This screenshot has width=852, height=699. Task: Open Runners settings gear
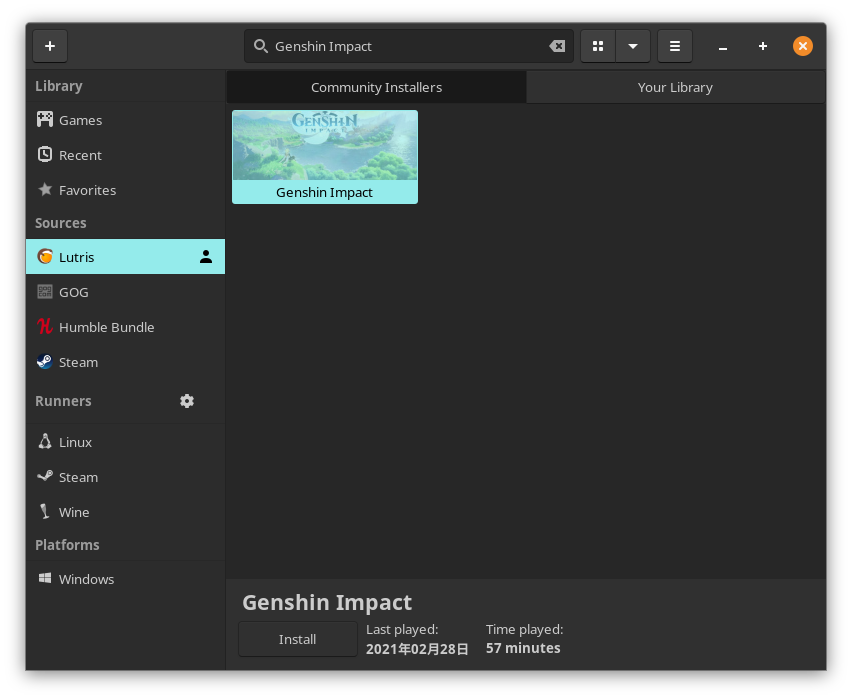click(187, 401)
